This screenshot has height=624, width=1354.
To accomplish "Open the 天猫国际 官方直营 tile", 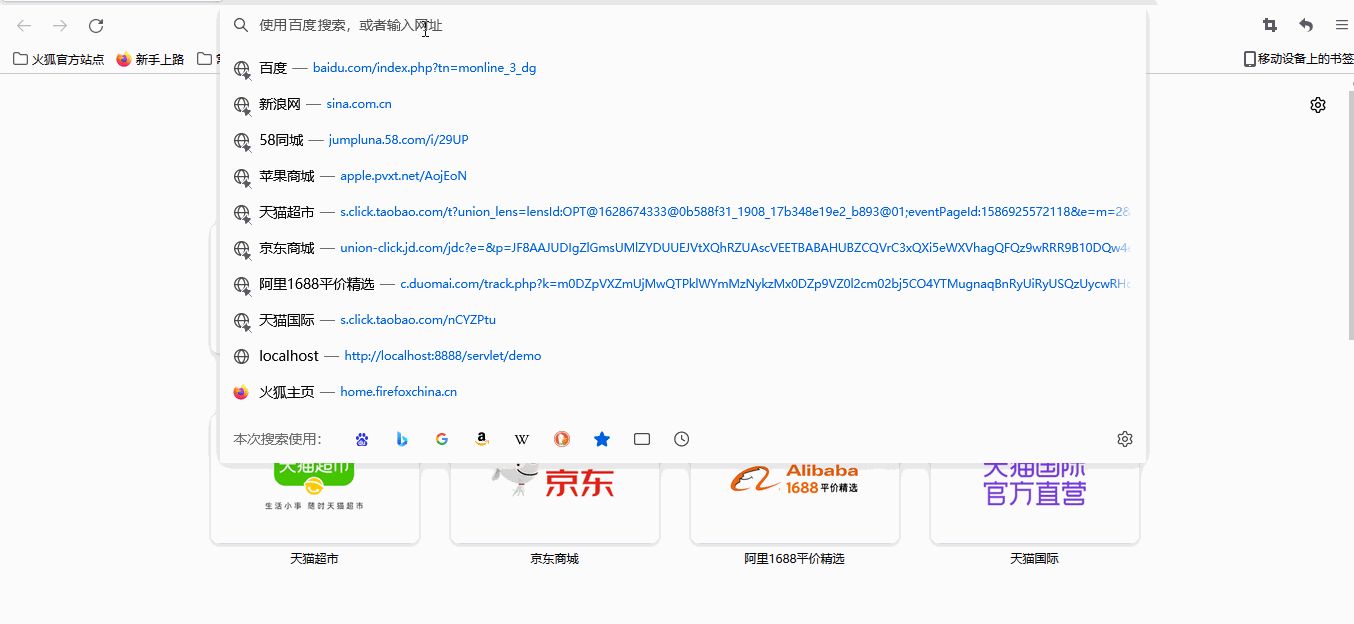I will click(x=1035, y=505).
